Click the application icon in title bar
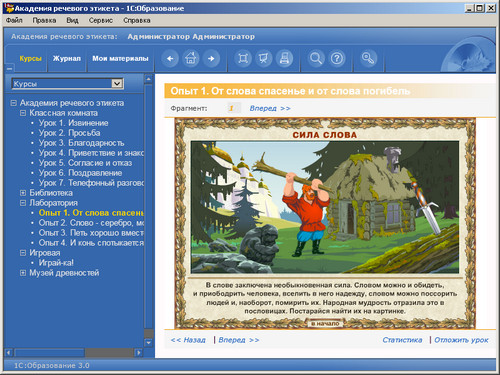Screen dimensions: 500x375 (x=9, y=8)
